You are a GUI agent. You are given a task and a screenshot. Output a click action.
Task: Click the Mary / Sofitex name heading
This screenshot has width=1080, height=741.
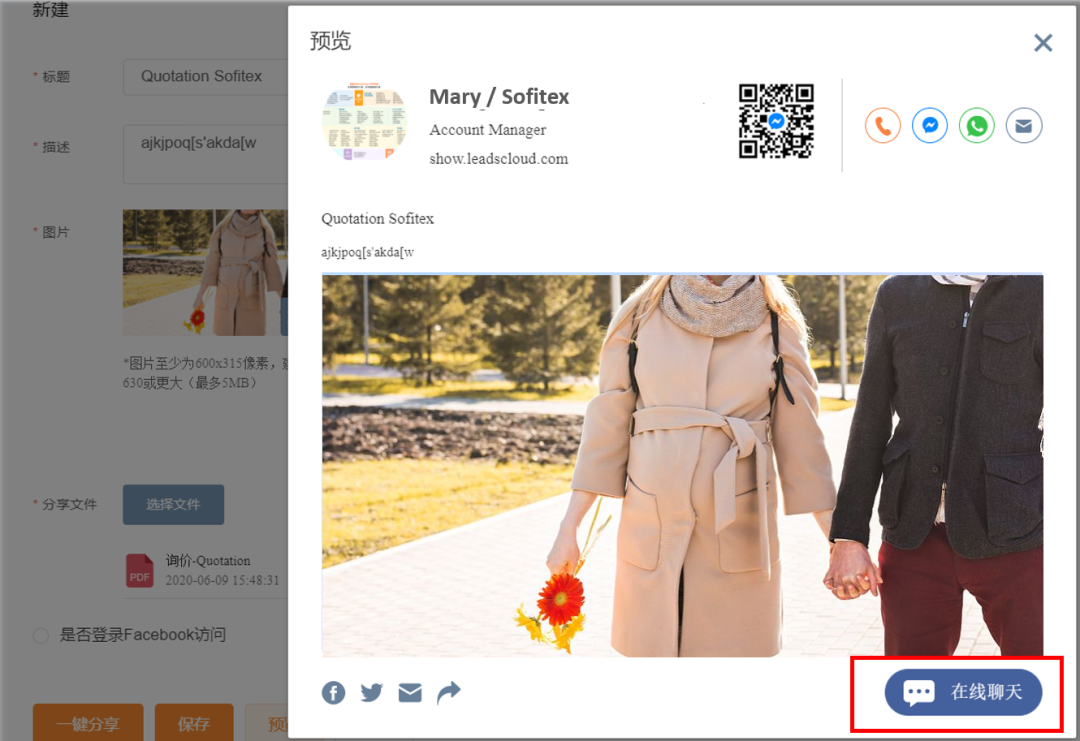click(499, 96)
